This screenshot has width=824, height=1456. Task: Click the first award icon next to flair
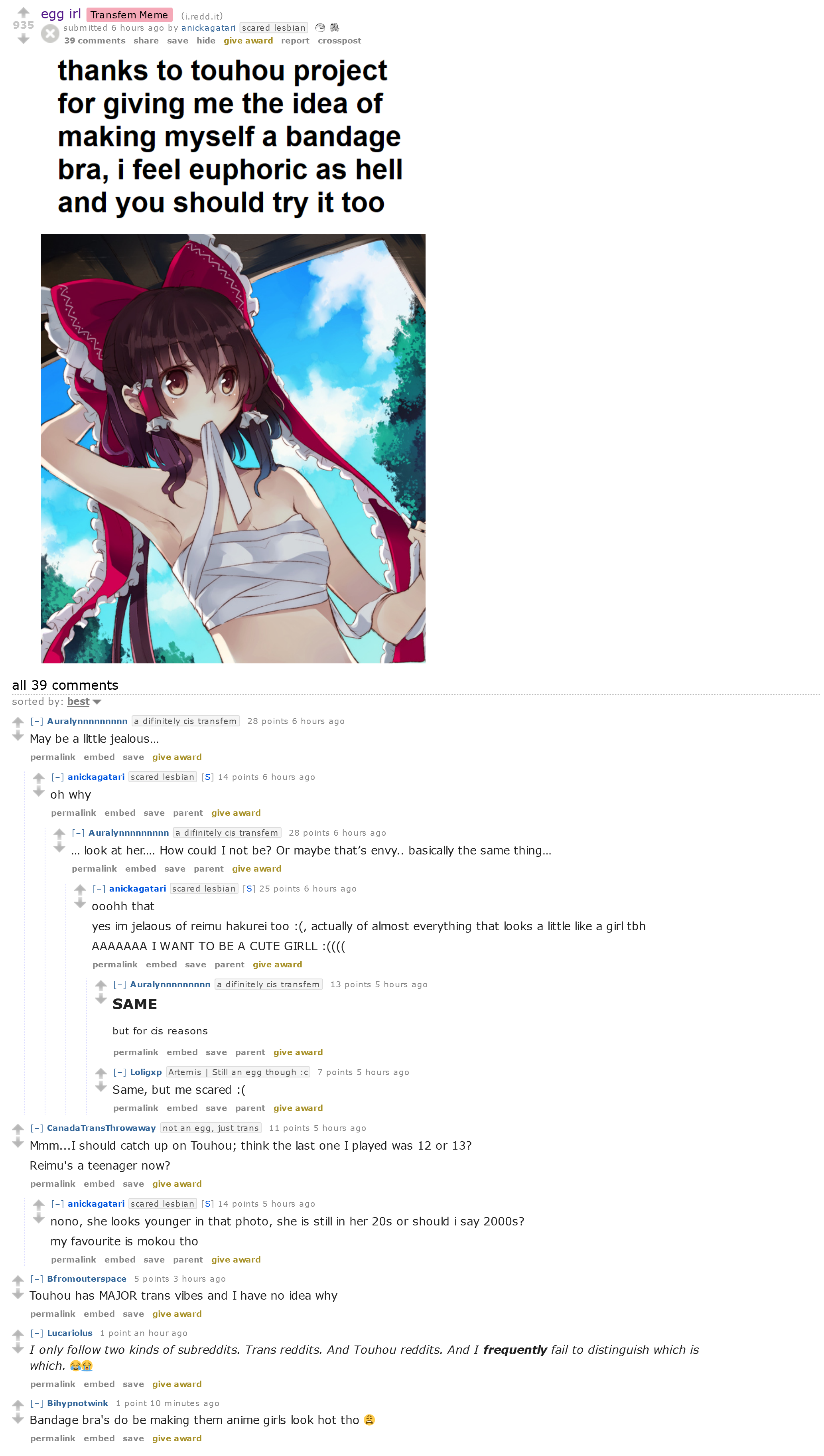click(320, 28)
